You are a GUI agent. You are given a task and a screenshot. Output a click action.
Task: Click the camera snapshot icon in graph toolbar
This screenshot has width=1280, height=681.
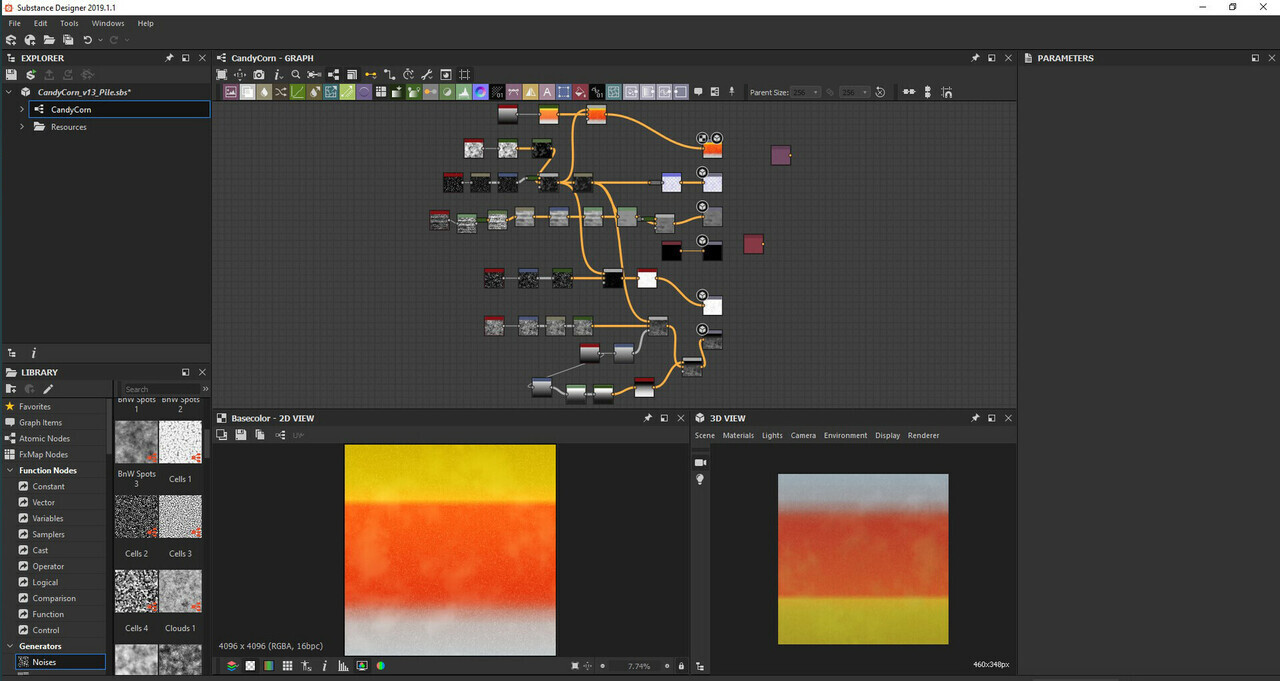(x=259, y=75)
